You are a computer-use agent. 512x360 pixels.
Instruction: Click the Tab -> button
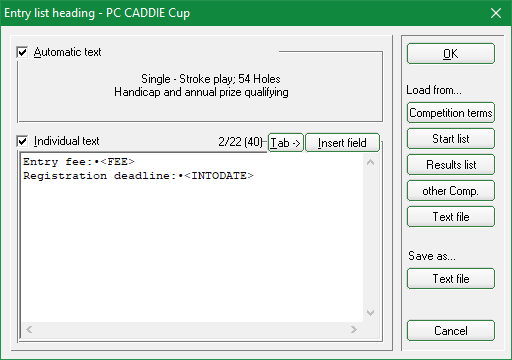[x=286, y=143]
